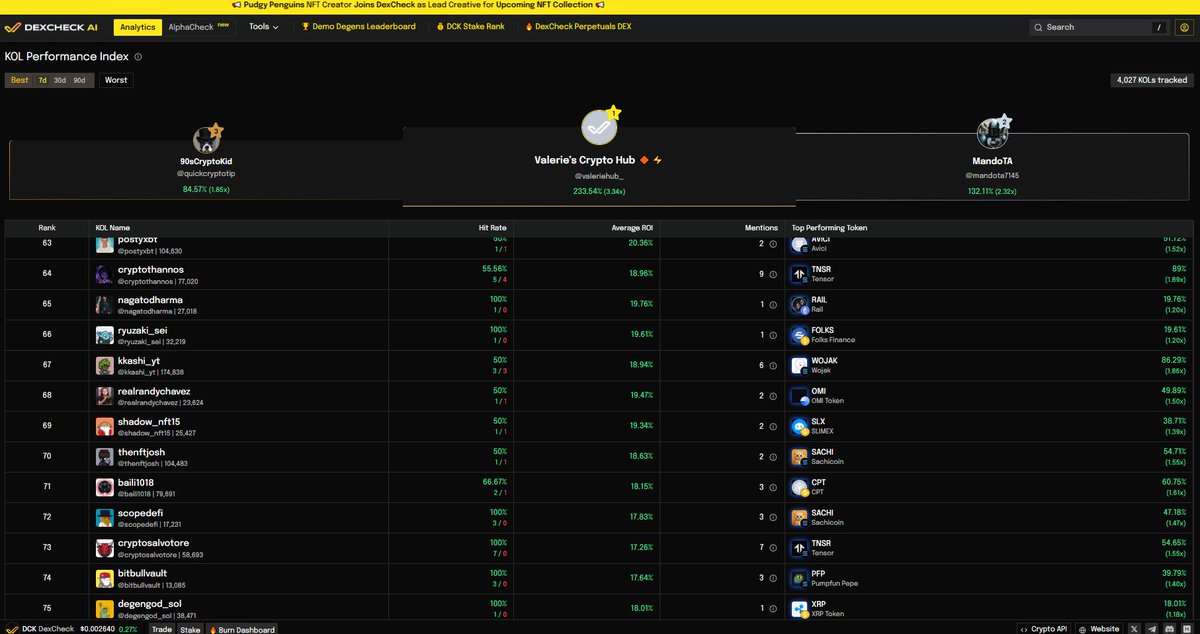Open scopedefi KOL name
The width and height of the screenshot is (1200, 634).
click(x=140, y=513)
